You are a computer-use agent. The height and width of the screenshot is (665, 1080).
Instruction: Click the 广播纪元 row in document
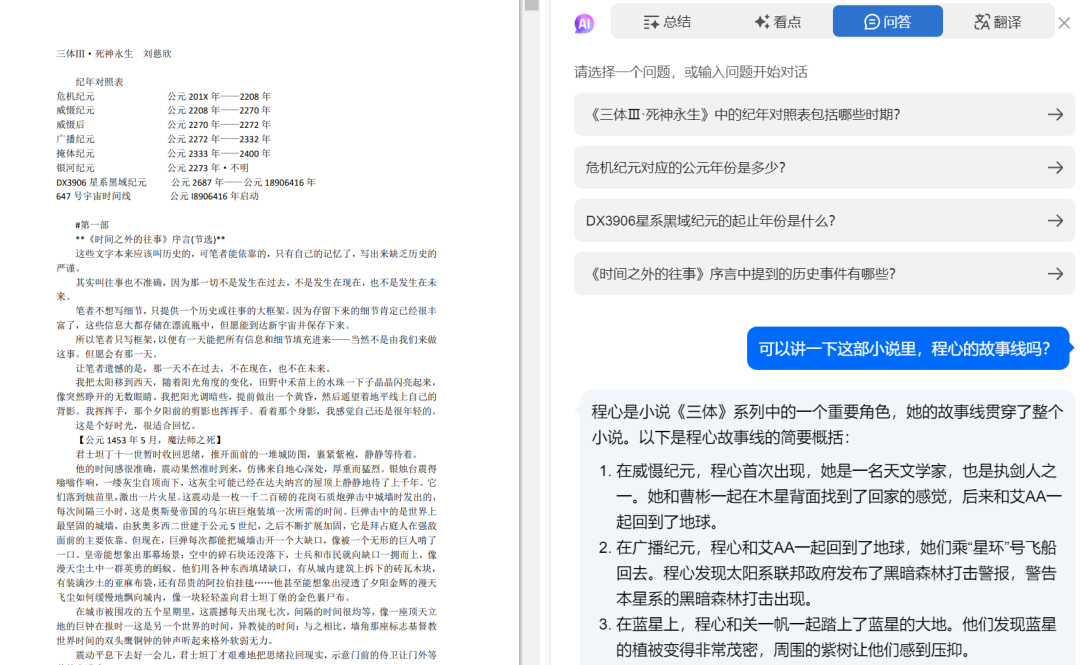163,139
